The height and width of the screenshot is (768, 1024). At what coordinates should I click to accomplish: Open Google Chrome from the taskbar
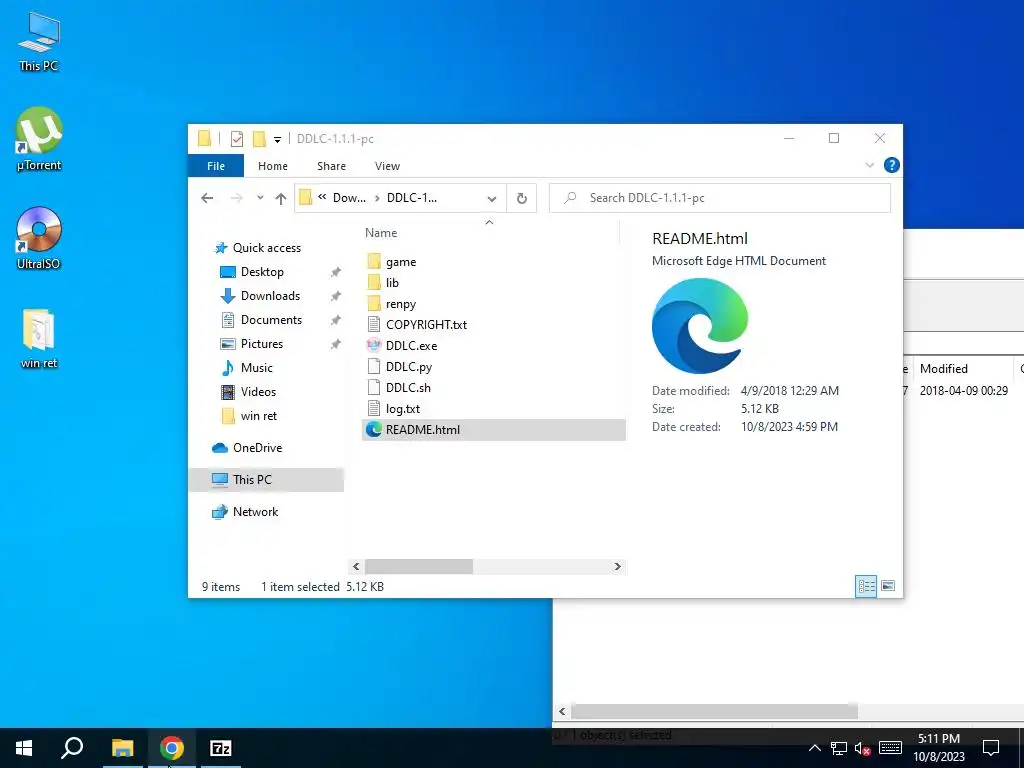[x=172, y=748]
